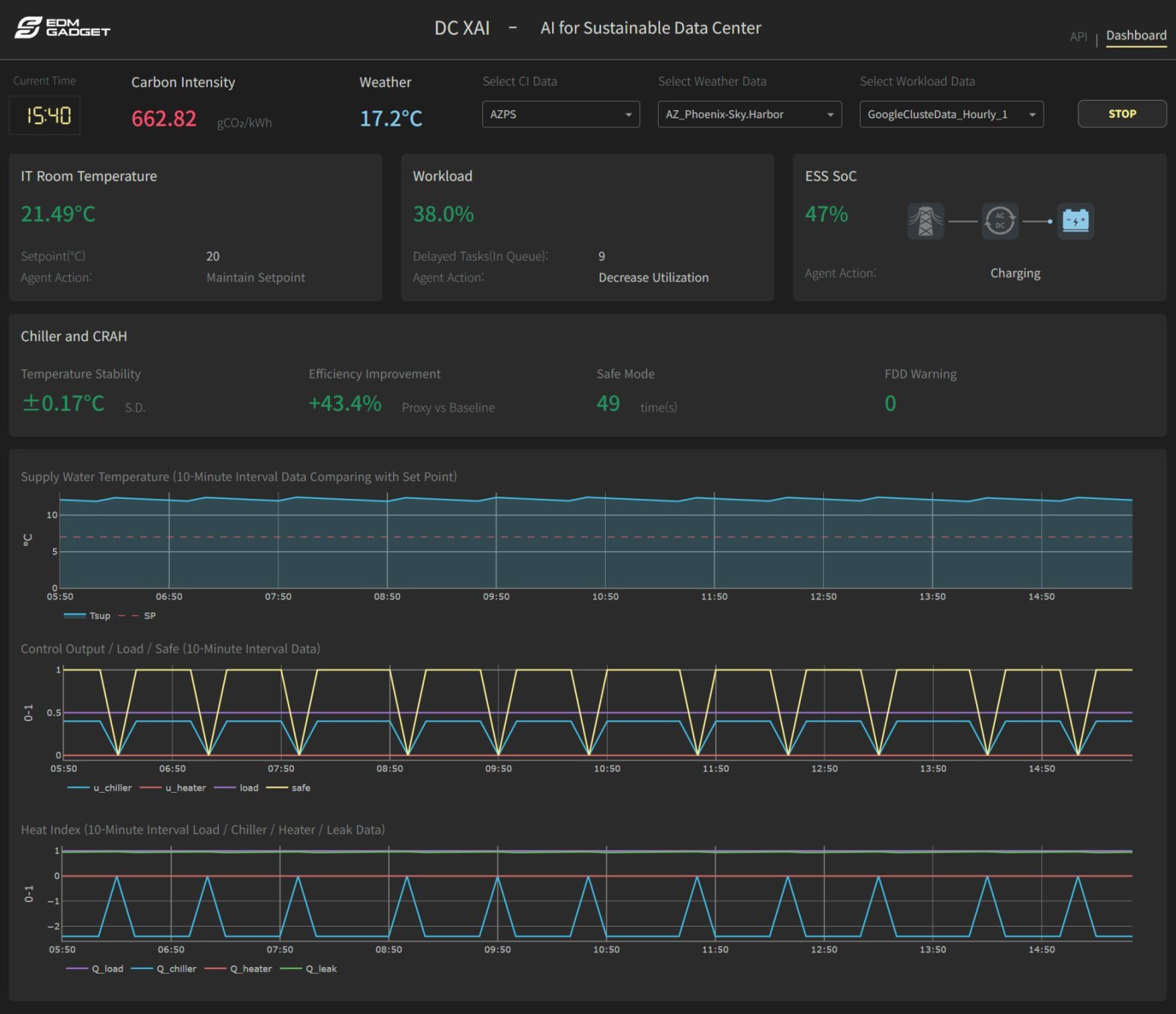This screenshot has height=1014, width=1176.
Task: Click the battery storage icon
Action: tap(1075, 221)
